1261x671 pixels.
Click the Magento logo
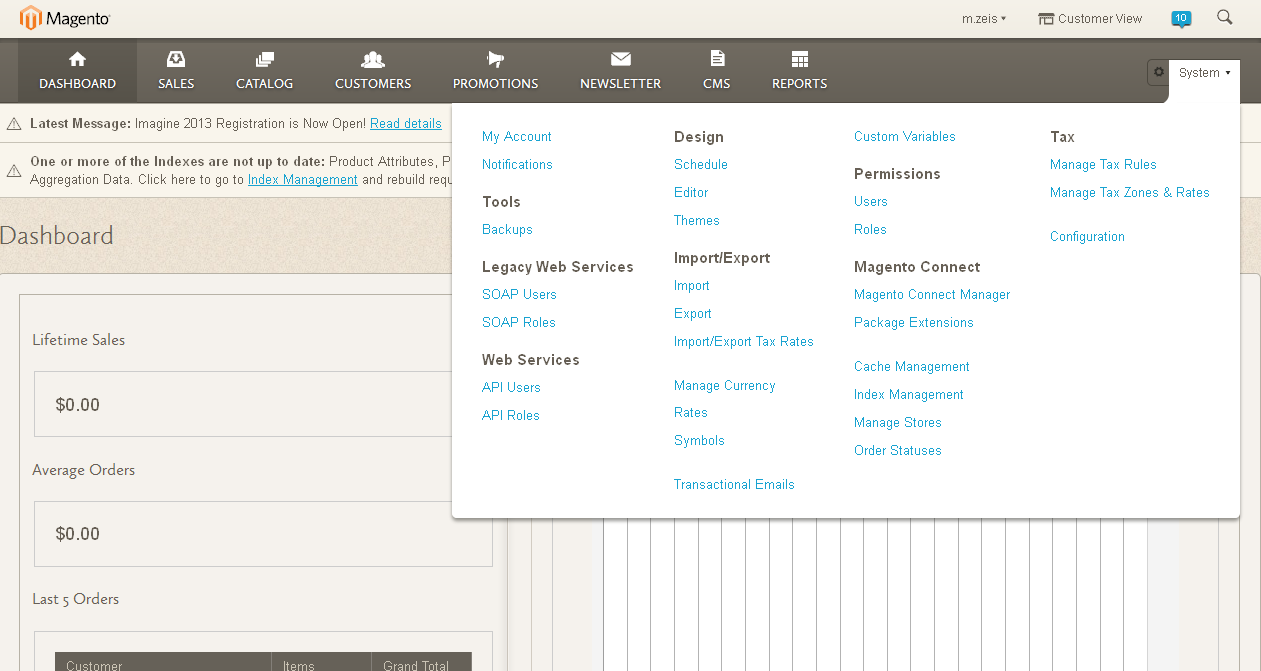(65, 18)
